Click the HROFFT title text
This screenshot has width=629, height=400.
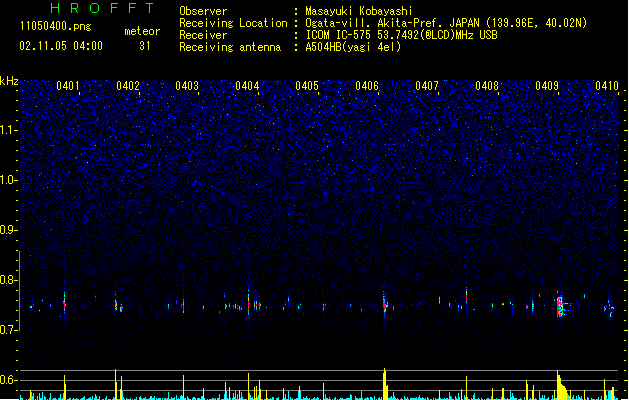102,8
